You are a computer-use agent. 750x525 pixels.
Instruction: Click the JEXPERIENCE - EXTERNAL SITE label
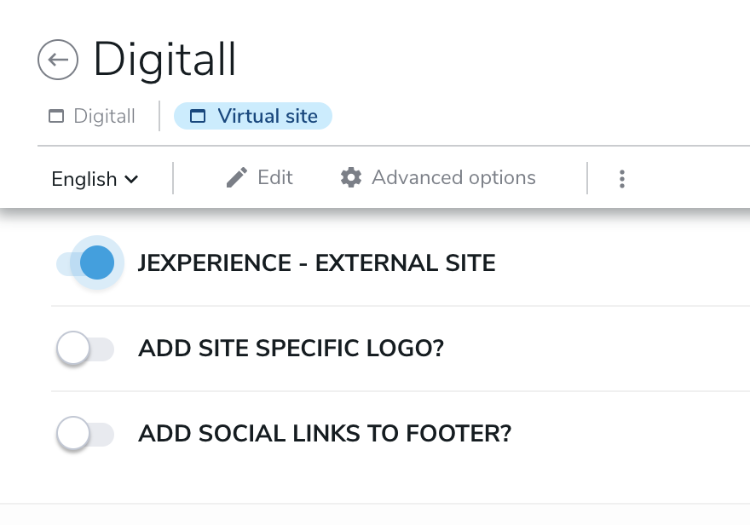[x=317, y=263]
